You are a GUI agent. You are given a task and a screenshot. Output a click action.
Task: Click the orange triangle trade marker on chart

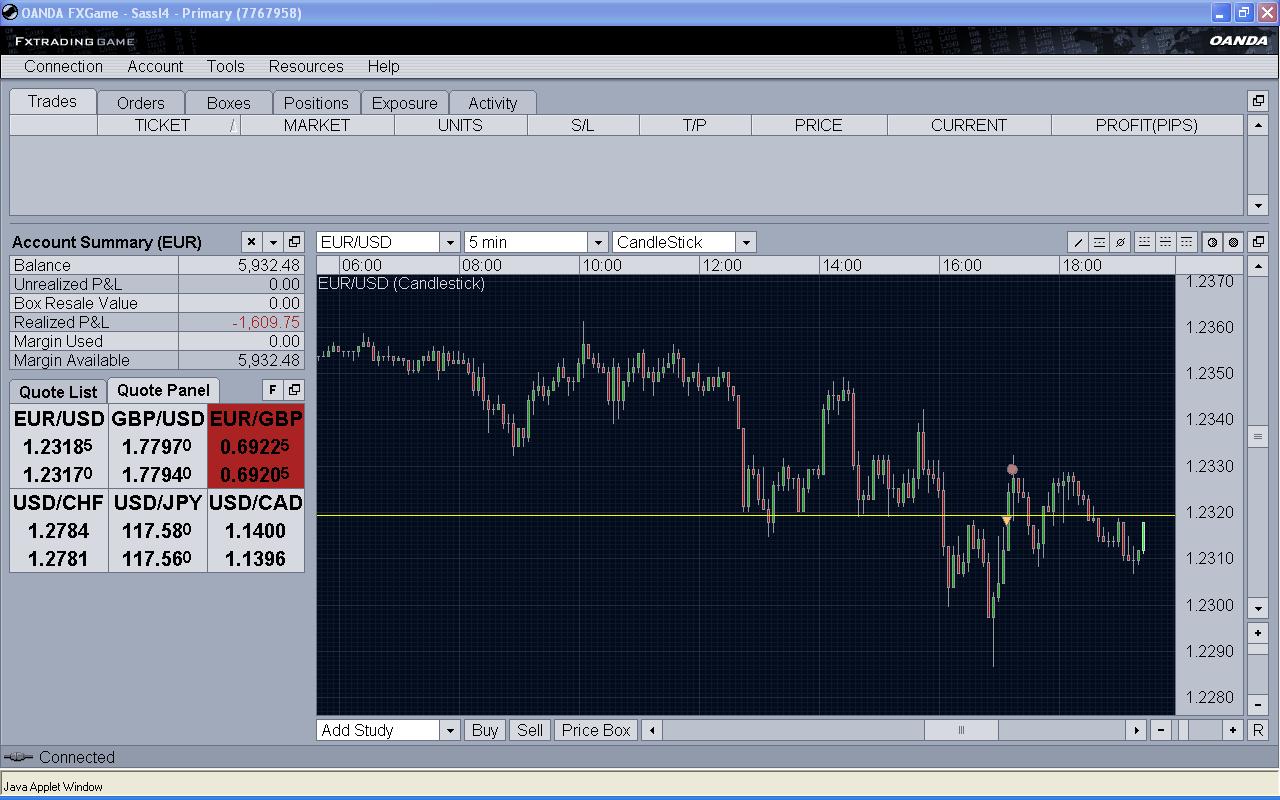click(1006, 520)
